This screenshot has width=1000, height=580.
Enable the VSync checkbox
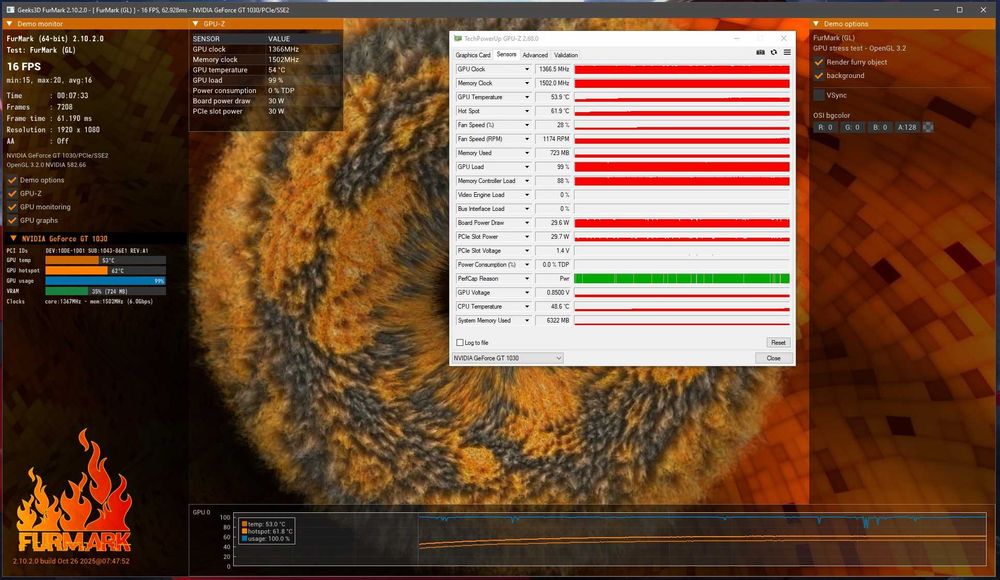[819, 95]
